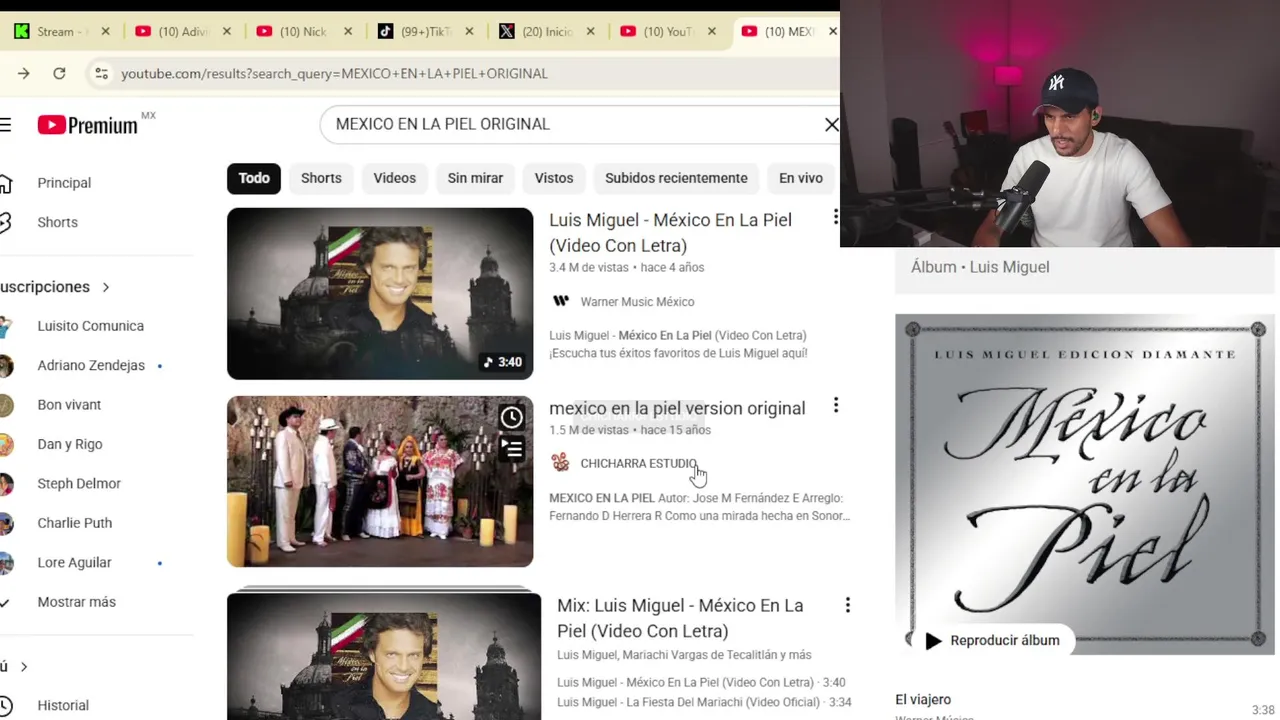Viewport: 1280px width, 720px height.
Task: Open the version original video thumbnail
Action: pos(380,482)
